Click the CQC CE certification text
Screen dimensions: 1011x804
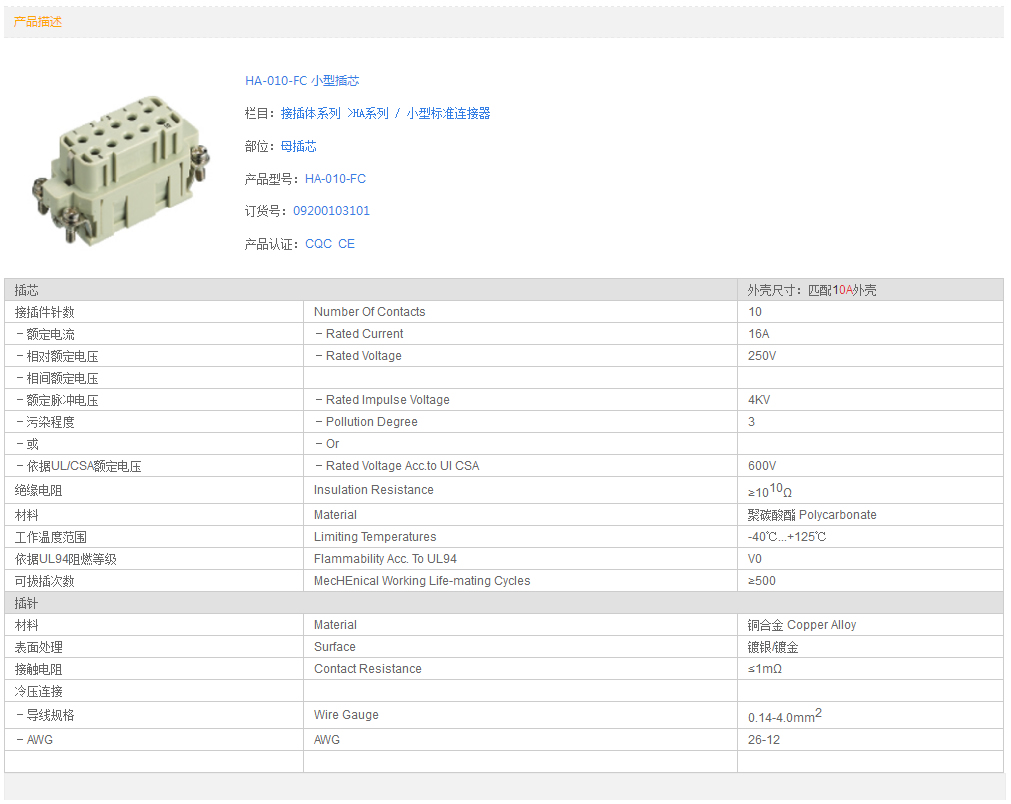click(x=330, y=244)
